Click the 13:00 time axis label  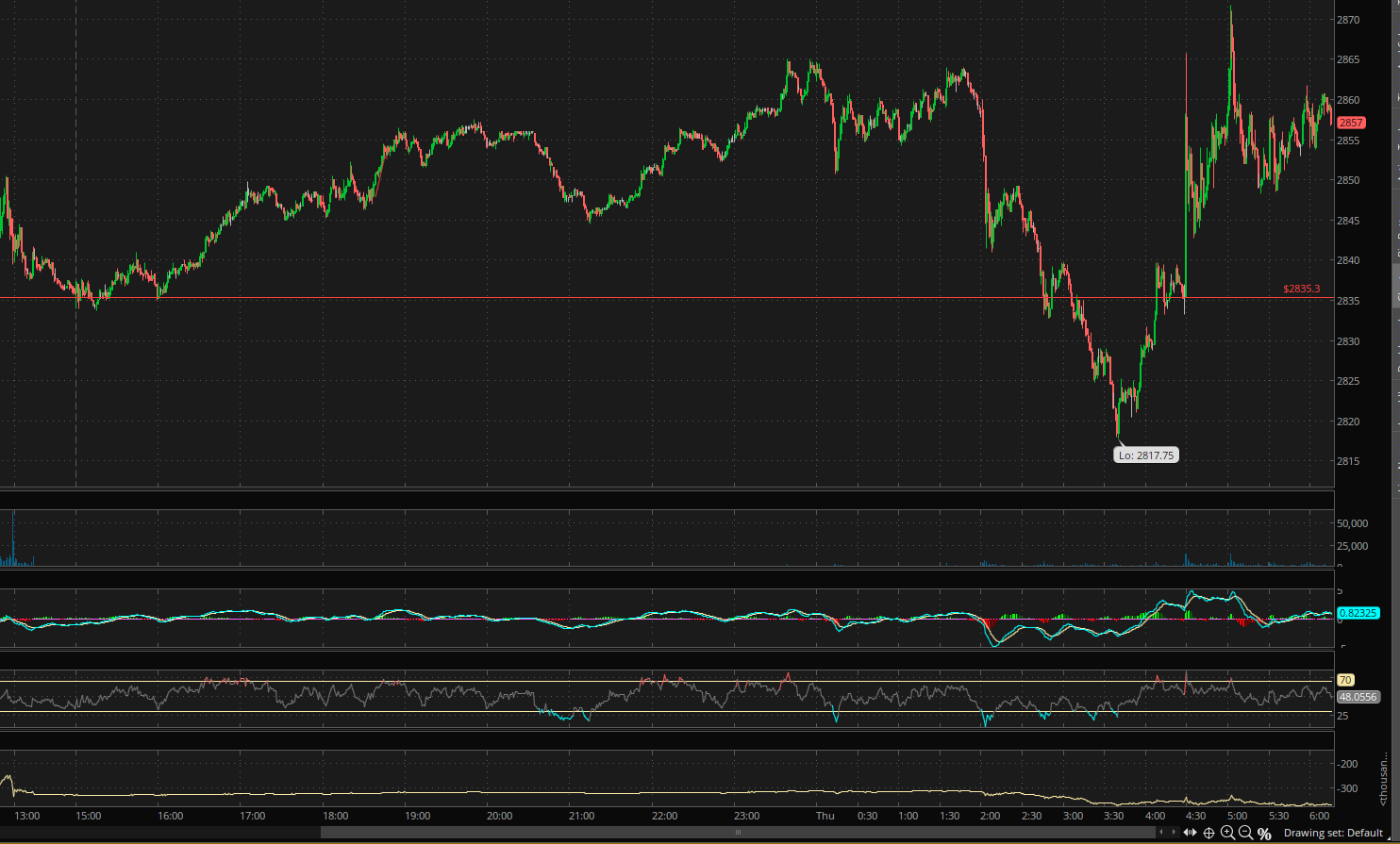pos(27,816)
